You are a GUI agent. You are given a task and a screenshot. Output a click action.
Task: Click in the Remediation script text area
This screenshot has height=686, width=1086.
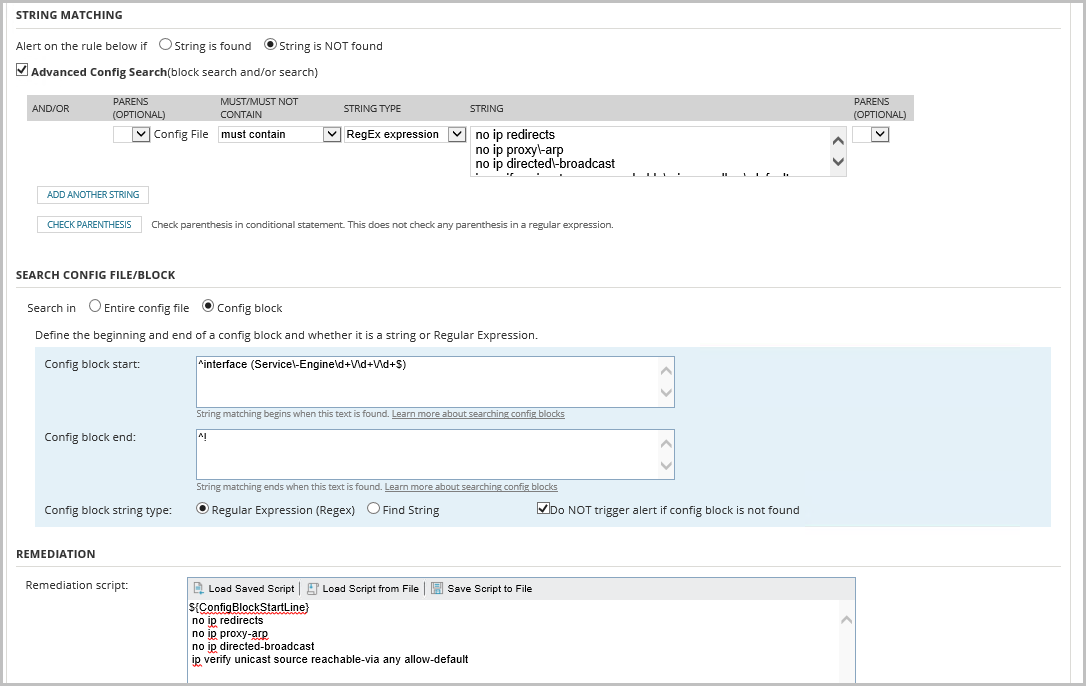coord(513,641)
